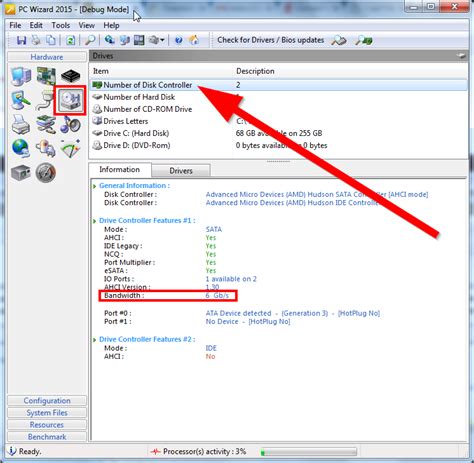Open the Printers hardware icon
This screenshot has width=474, height=463.
click(21, 125)
